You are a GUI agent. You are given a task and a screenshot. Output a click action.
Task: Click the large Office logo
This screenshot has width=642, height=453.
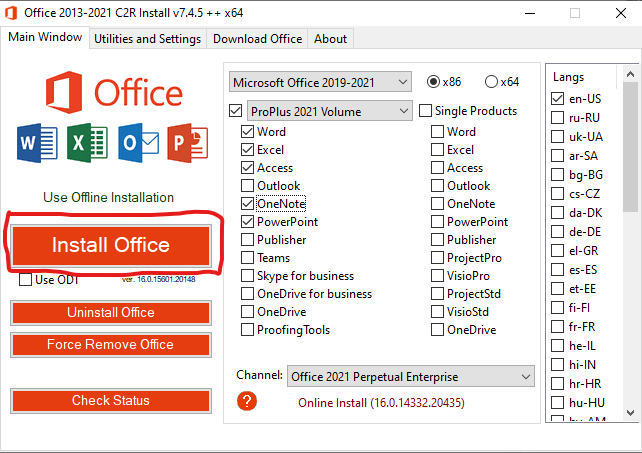114,93
